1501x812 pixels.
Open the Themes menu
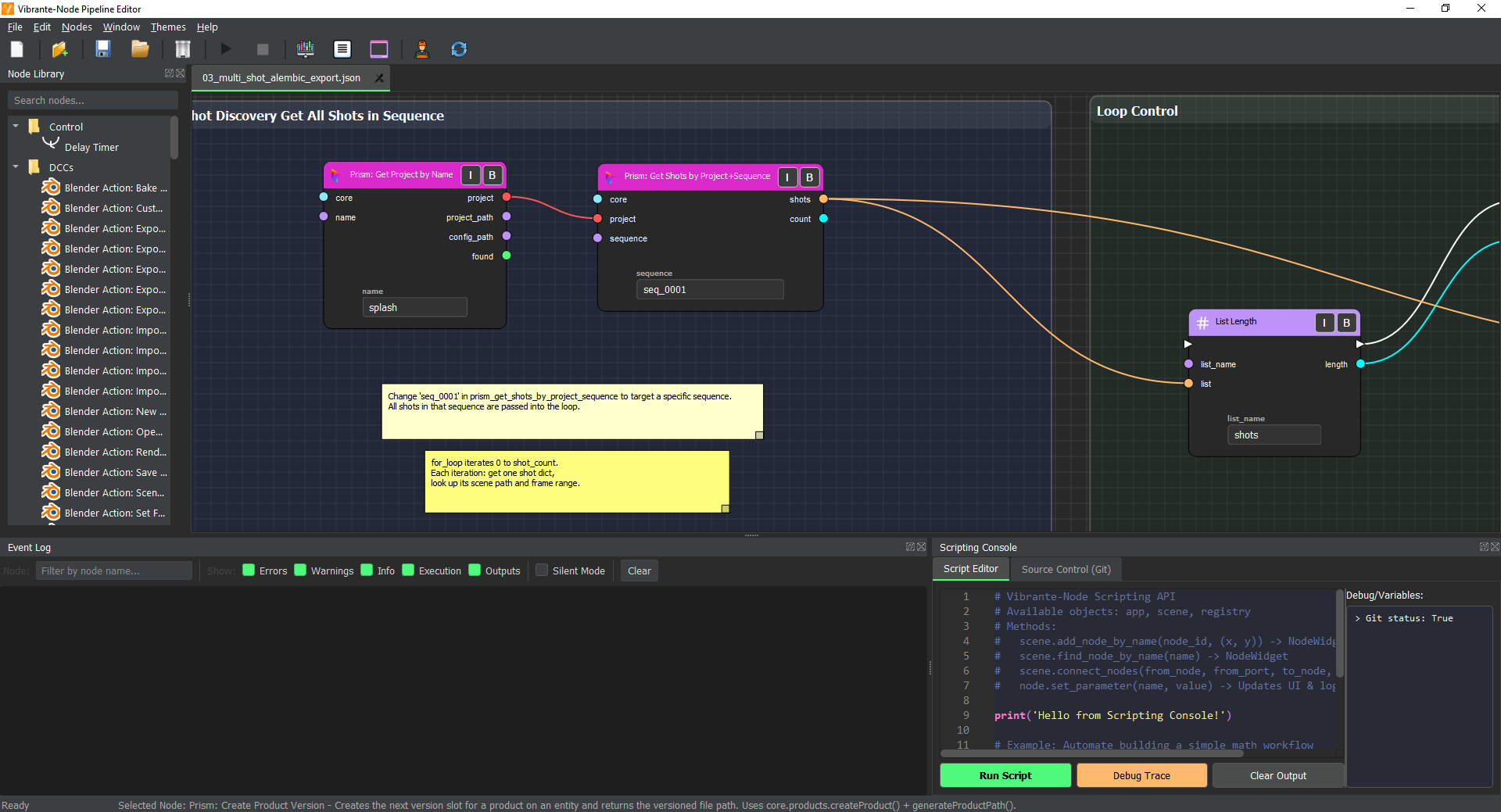[x=168, y=27]
